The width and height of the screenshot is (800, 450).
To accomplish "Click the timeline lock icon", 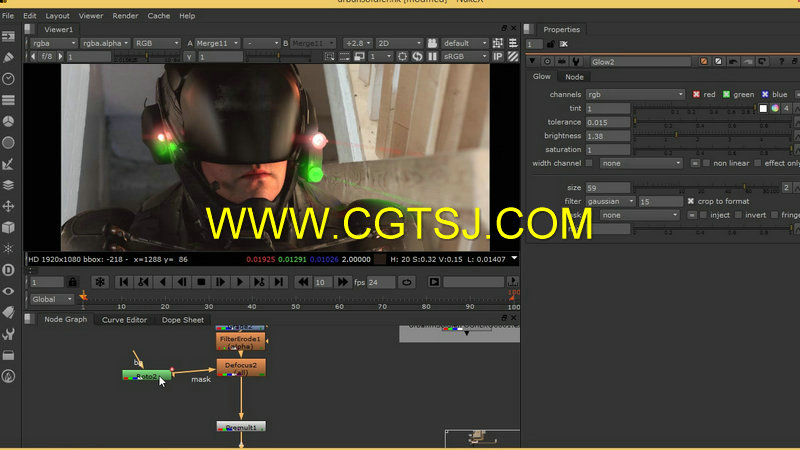I will [72, 282].
